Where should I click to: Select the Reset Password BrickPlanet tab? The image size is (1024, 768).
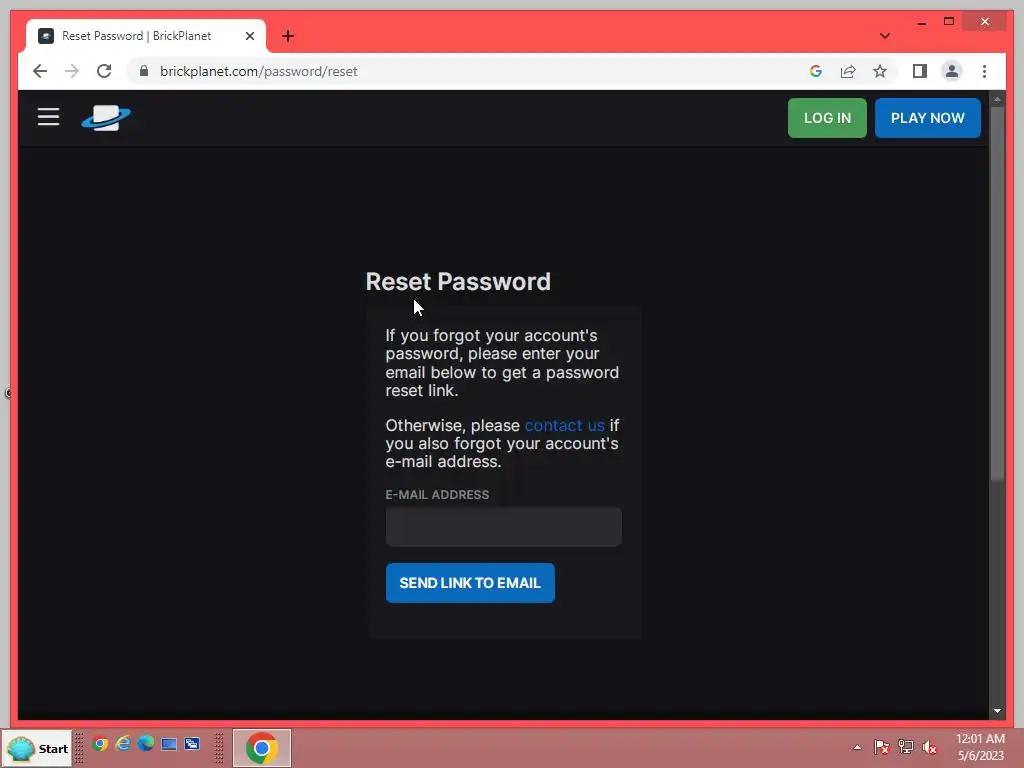click(136, 36)
